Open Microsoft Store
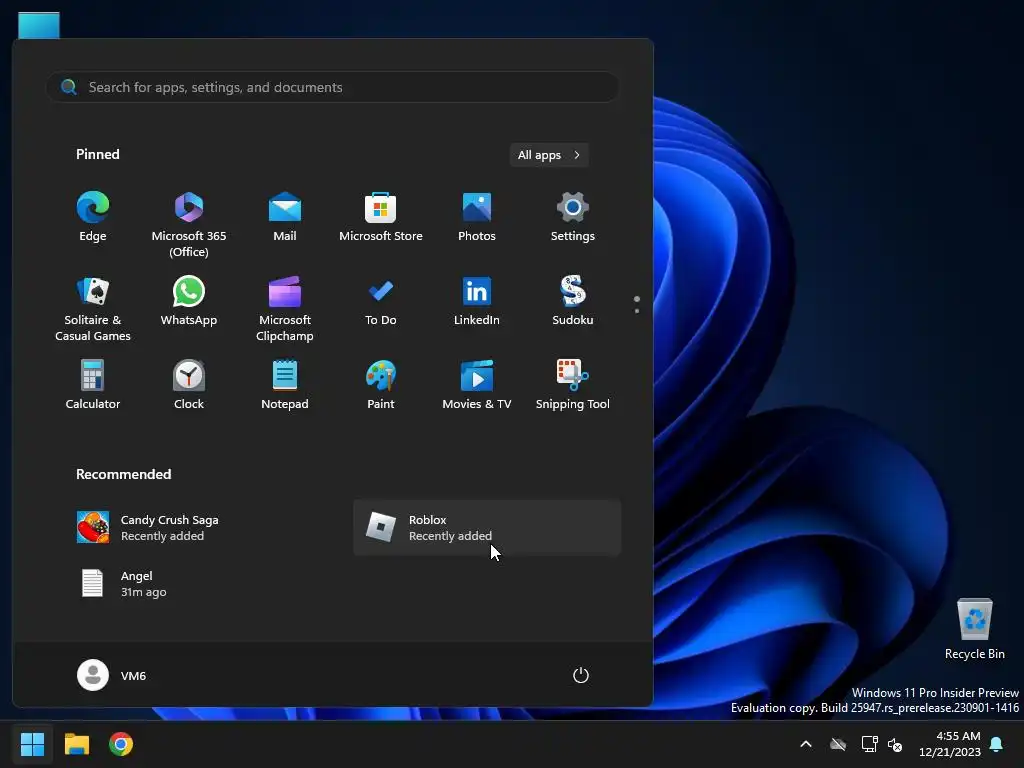This screenshot has width=1024, height=768. [x=381, y=217]
